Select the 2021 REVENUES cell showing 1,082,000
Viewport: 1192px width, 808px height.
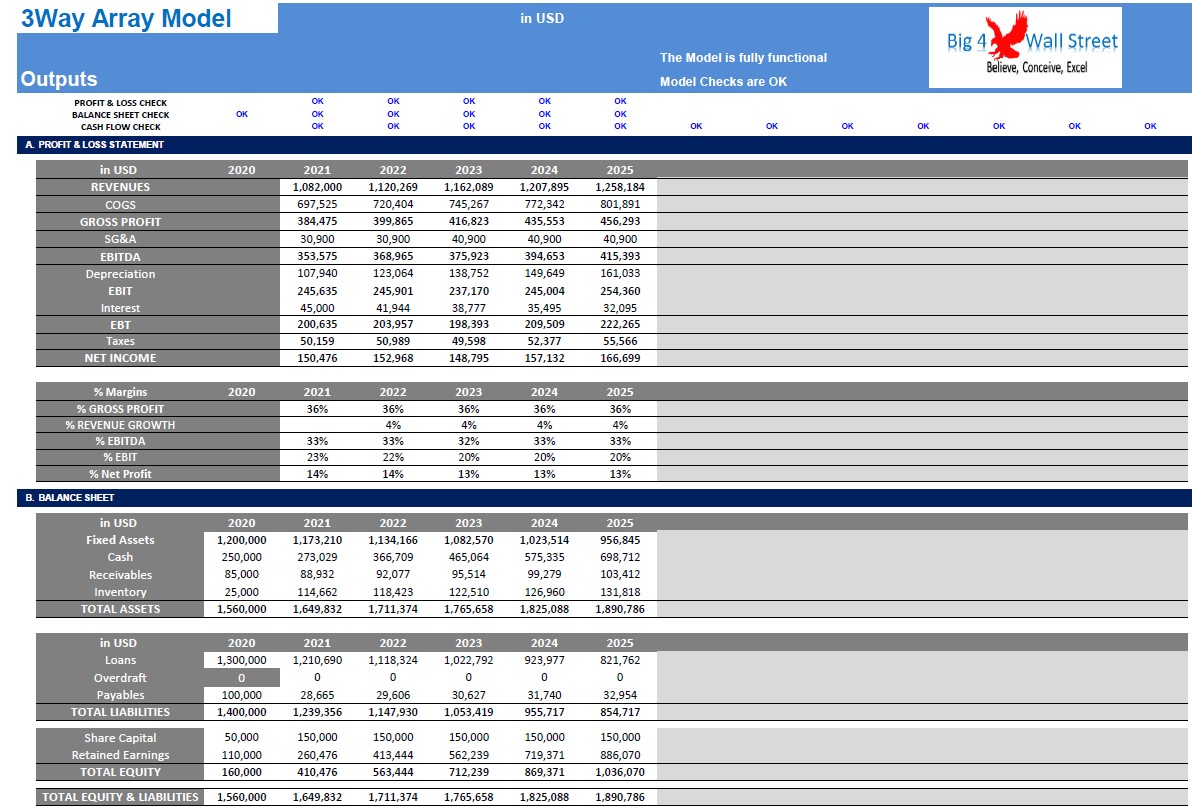(317, 187)
